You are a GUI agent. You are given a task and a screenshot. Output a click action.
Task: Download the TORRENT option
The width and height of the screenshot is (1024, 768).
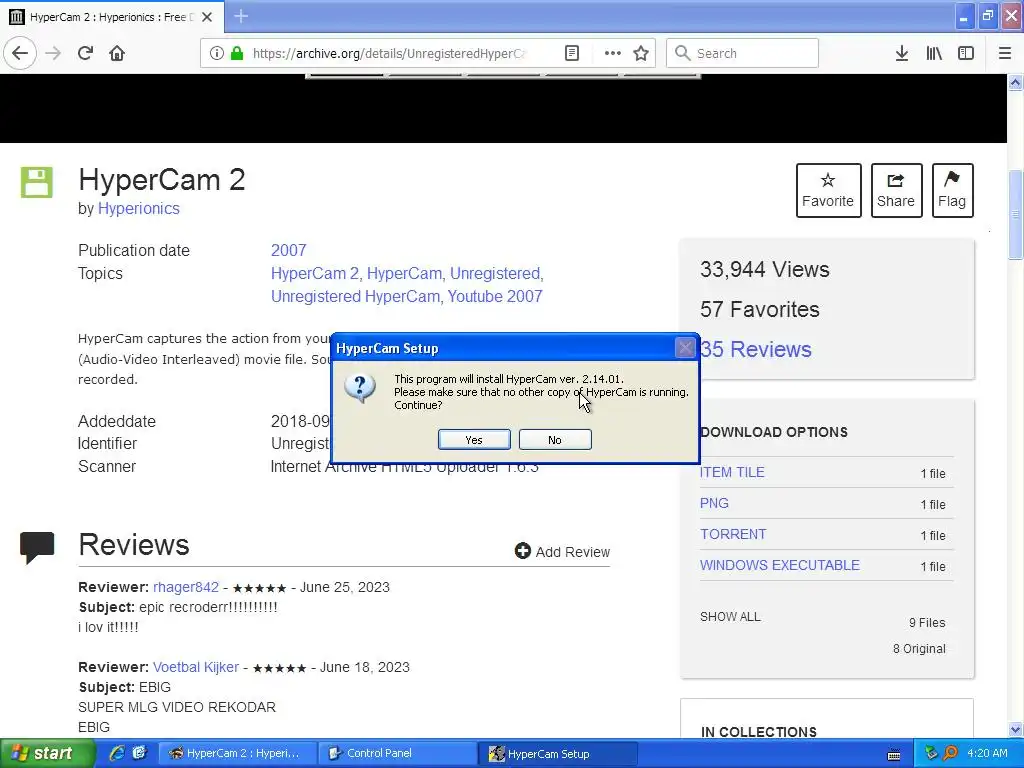[733, 534]
